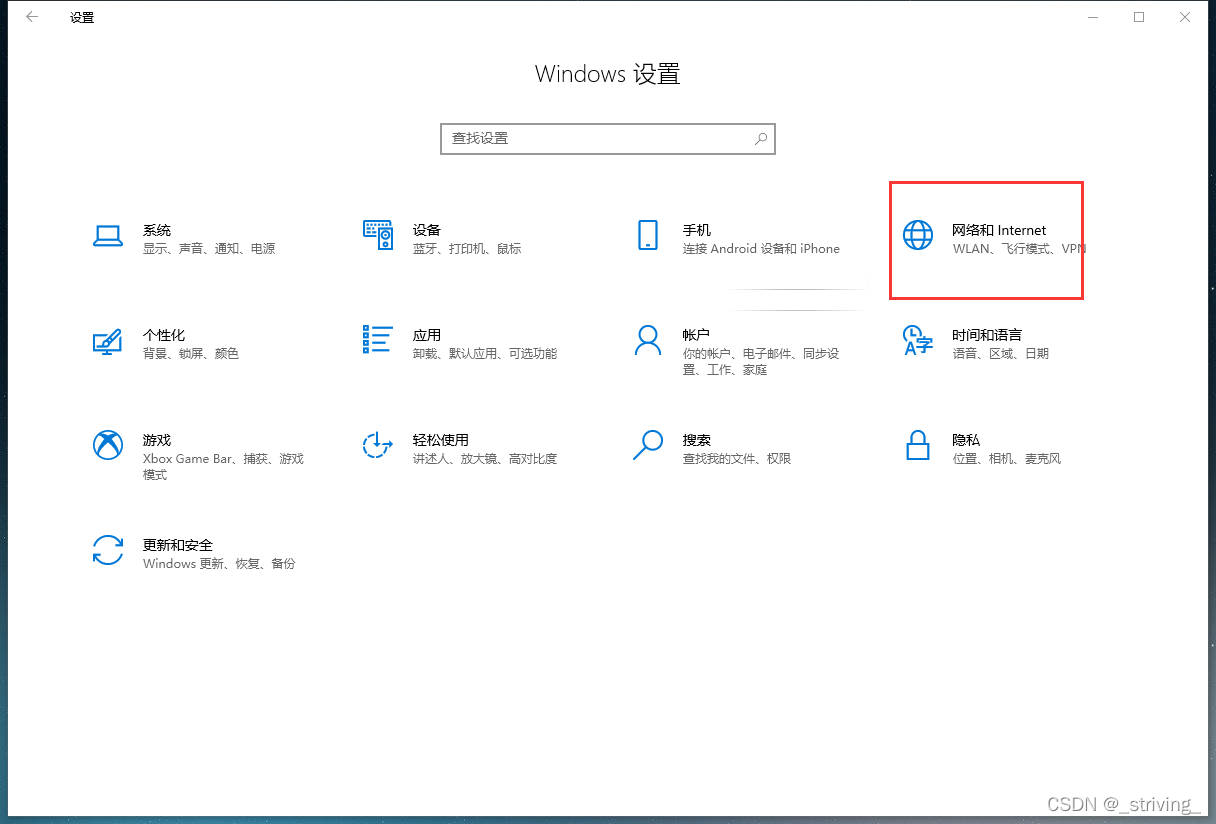
Task: Open the 网络和 Internet title
Action: pyautogui.click(x=999, y=230)
